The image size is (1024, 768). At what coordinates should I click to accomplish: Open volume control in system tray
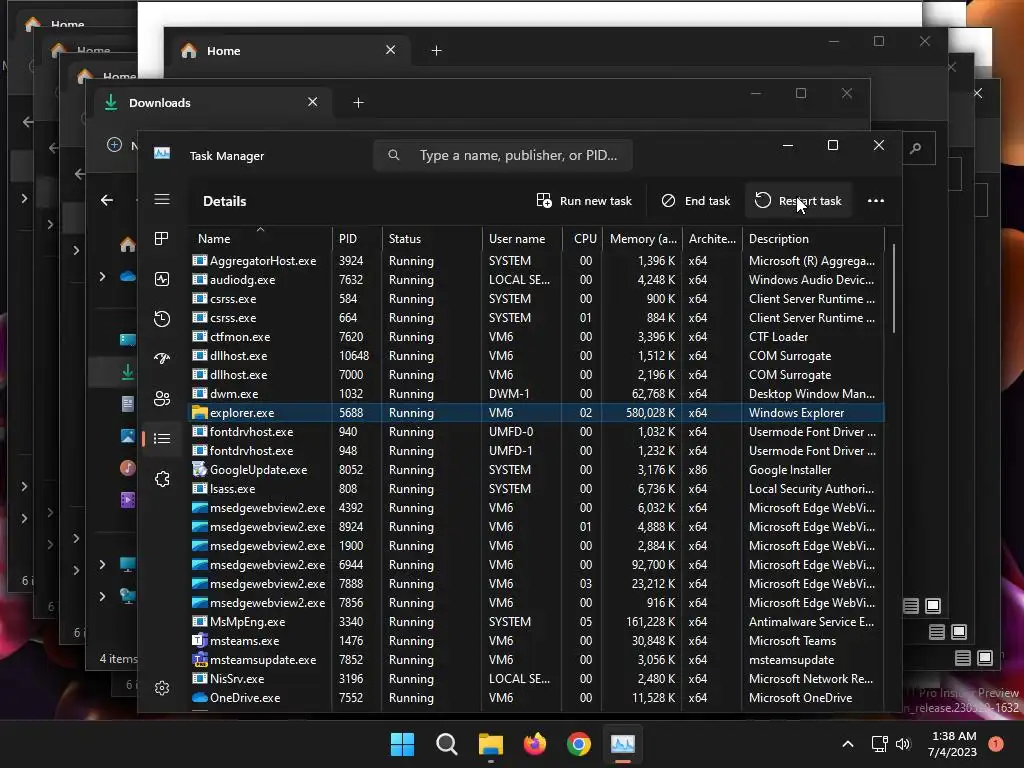click(903, 744)
